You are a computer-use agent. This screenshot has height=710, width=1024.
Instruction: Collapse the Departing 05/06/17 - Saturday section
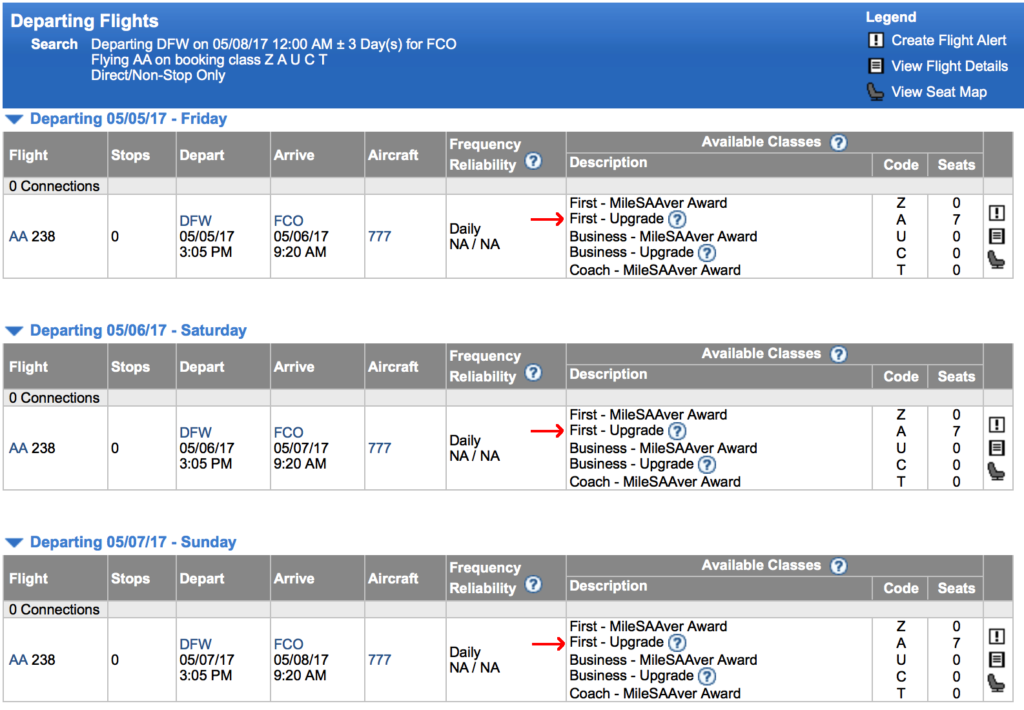(x=13, y=330)
